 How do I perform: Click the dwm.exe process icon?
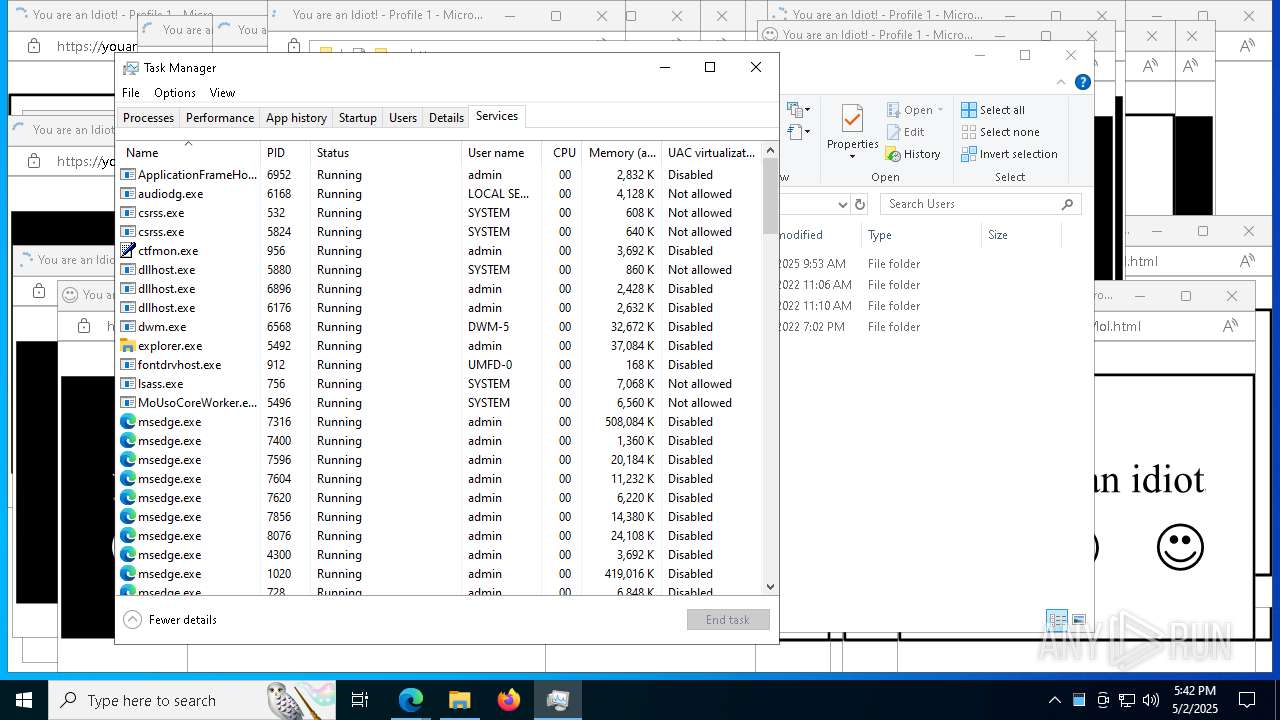(128, 327)
